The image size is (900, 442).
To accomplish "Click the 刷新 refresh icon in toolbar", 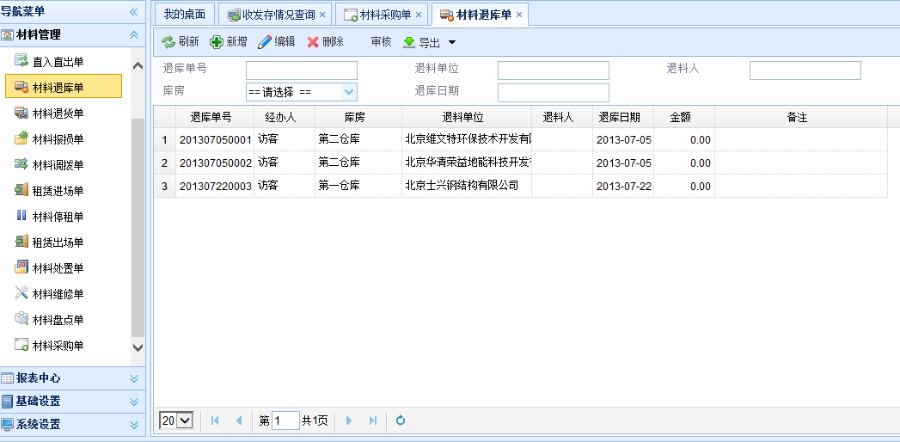I will click(168, 42).
